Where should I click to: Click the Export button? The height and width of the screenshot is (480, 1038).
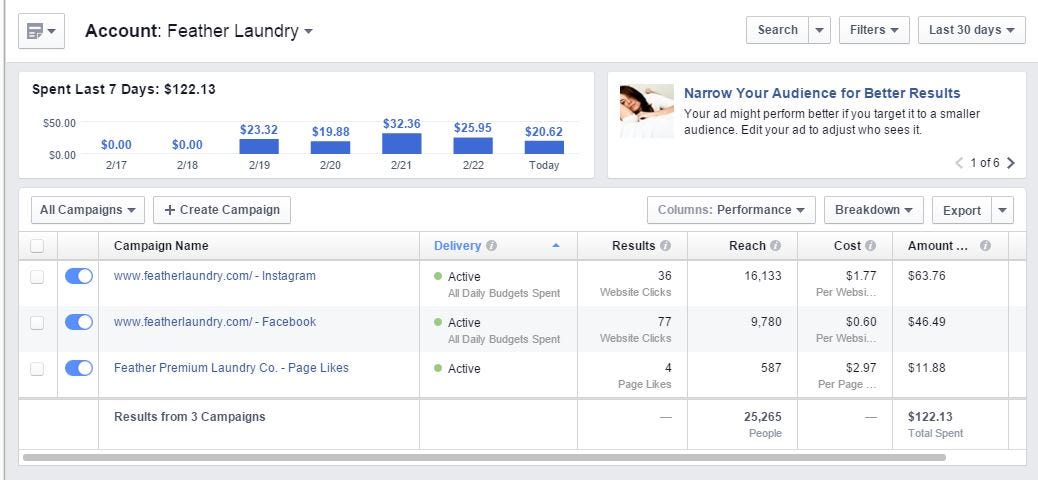click(x=962, y=210)
